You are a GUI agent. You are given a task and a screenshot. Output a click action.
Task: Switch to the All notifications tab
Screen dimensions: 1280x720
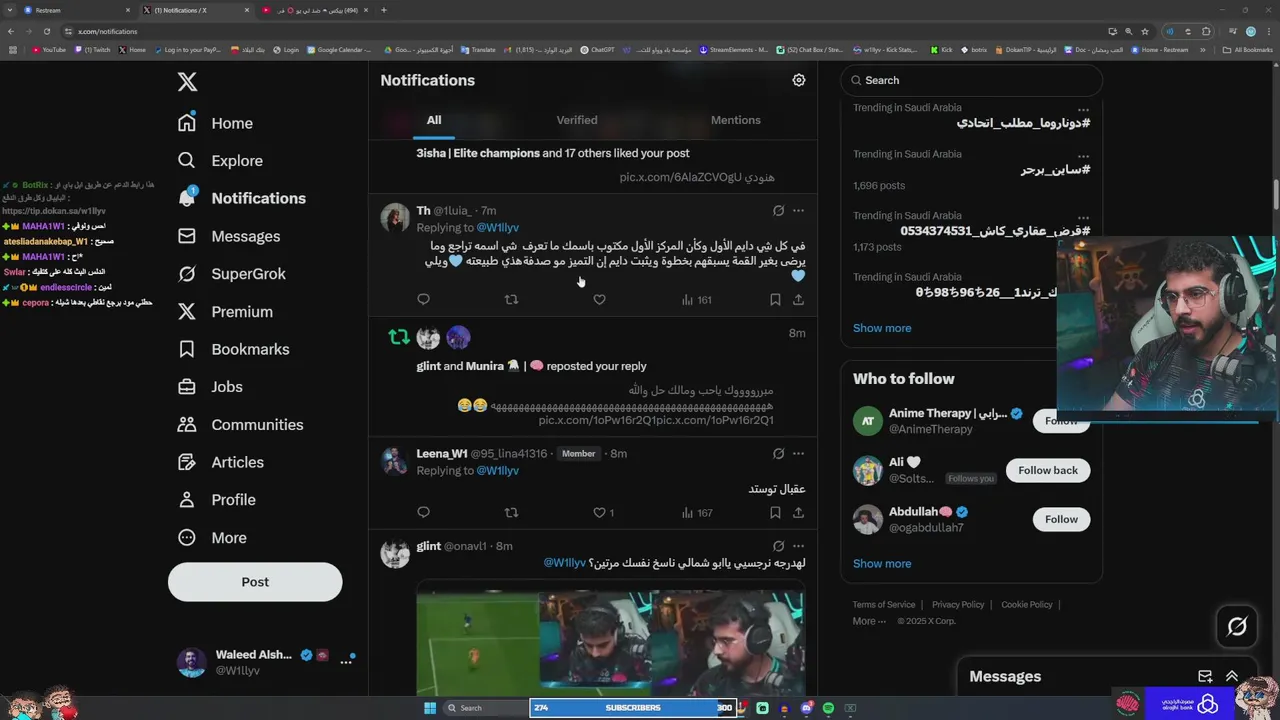click(434, 120)
